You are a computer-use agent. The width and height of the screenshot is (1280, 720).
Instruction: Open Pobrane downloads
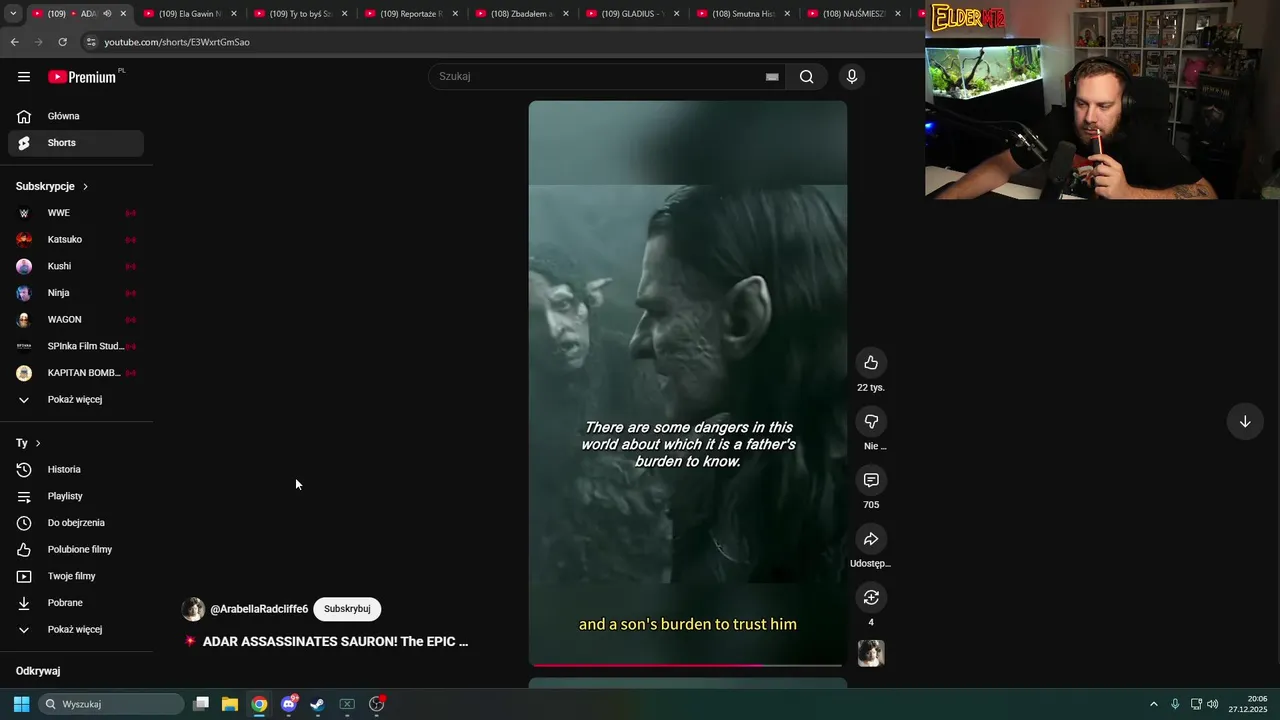(76, 603)
